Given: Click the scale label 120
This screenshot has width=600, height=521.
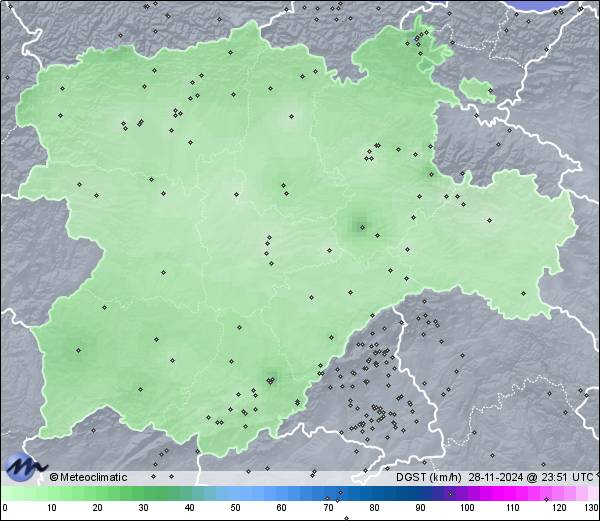Looking at the screenshot, I should tap(559, 508).
